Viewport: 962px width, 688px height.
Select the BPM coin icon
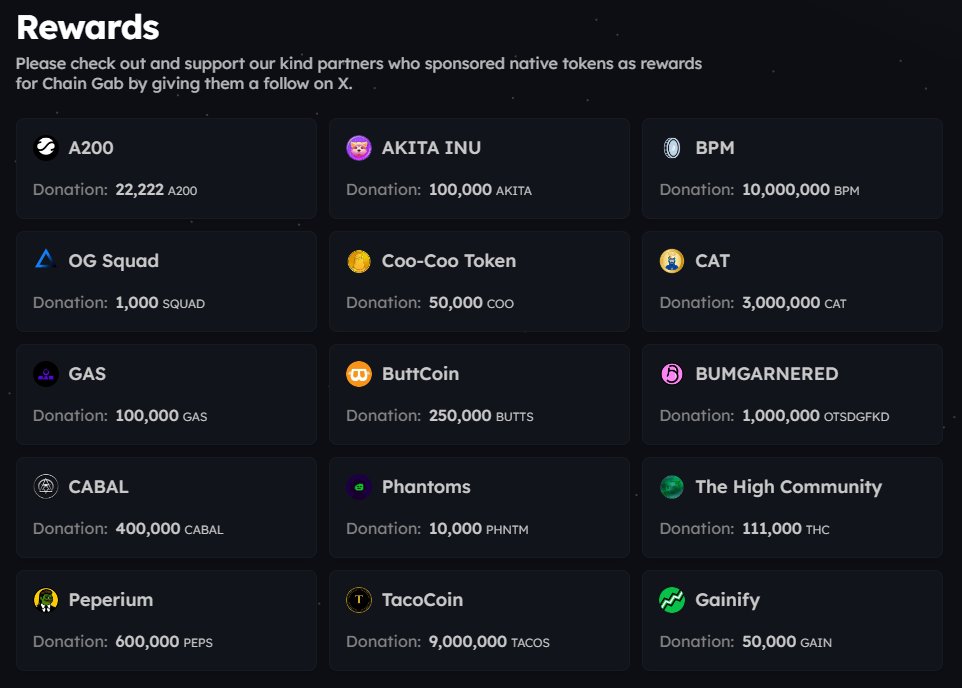tap(672, 148)
